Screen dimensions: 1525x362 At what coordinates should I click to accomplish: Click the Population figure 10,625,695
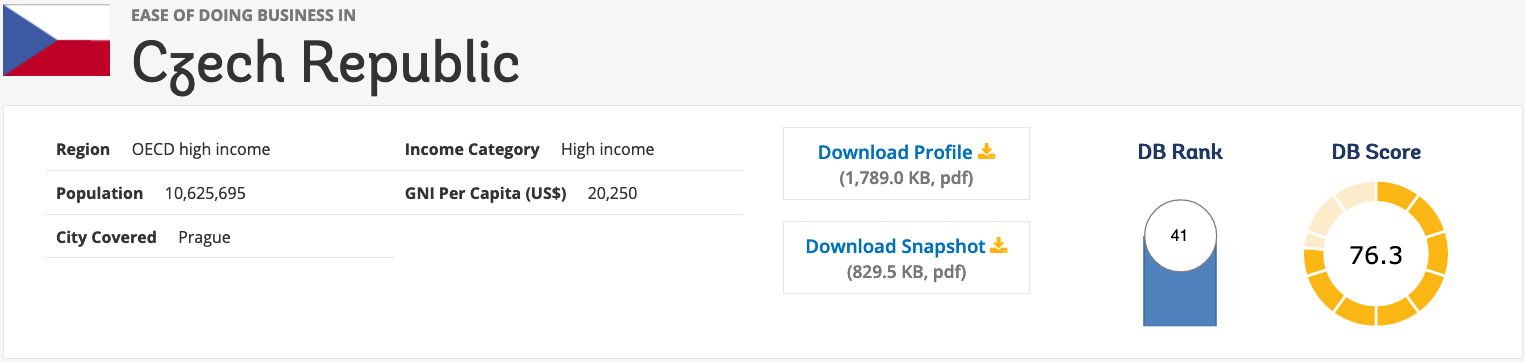coord(205,193)
